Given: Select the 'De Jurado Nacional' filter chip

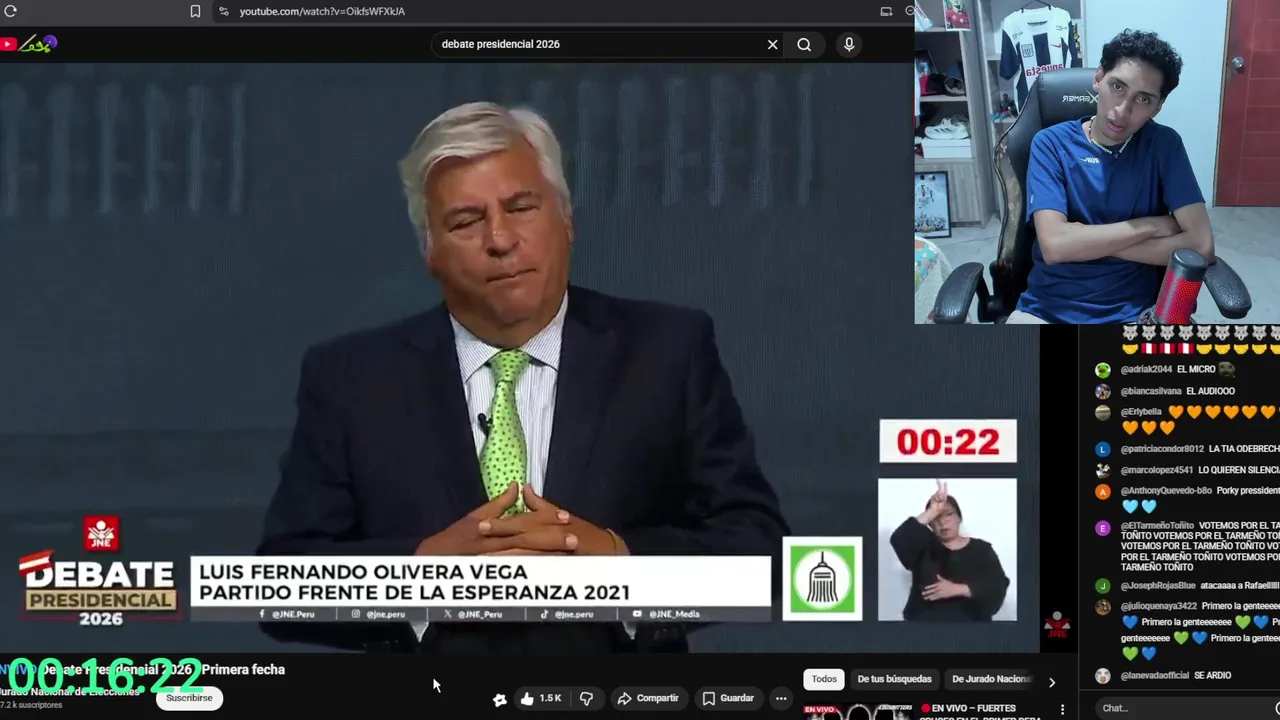Looking at the screenshot, I should pos(989,679).
